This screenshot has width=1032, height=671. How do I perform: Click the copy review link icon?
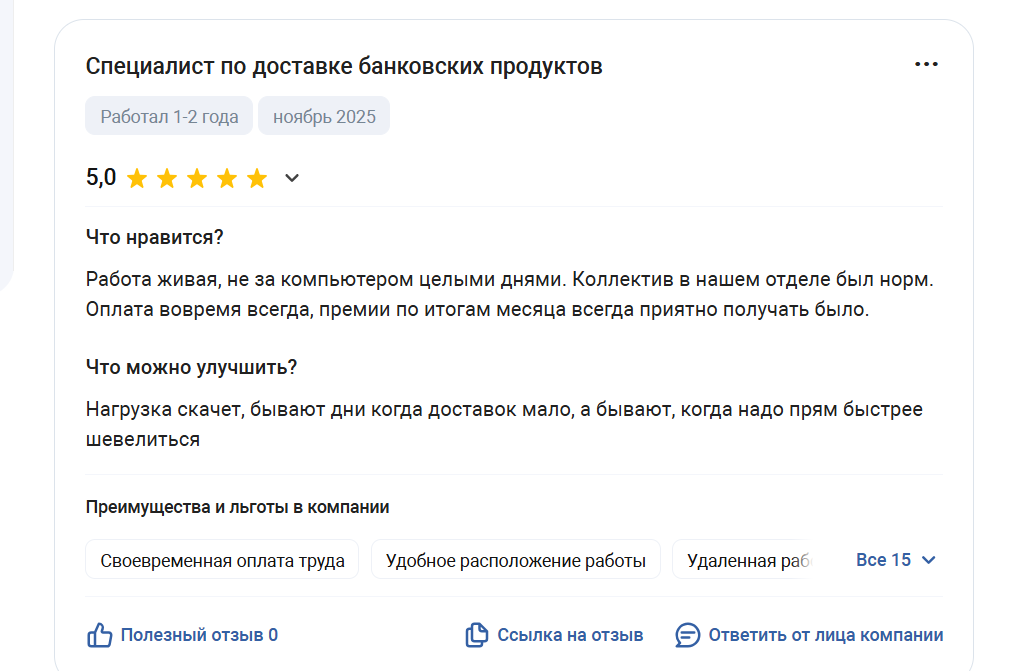(x=476, y=635)
